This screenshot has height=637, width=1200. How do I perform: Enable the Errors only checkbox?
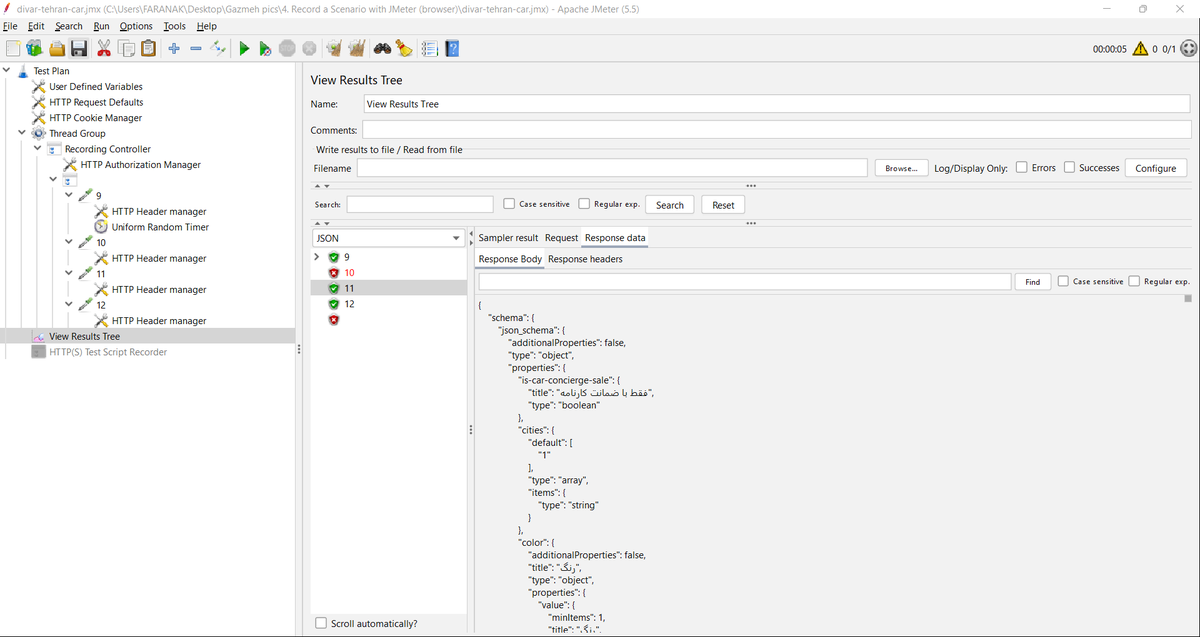pos(1022,168)
